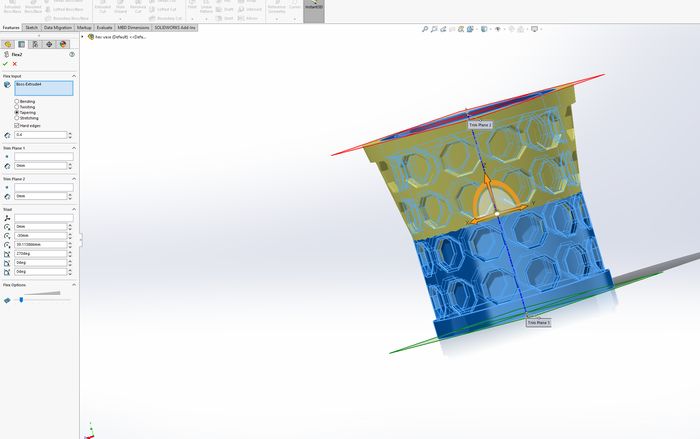Screen dimensions: 700x439
Task: Collapse the Flex Input section
Action: click(74, 76)
